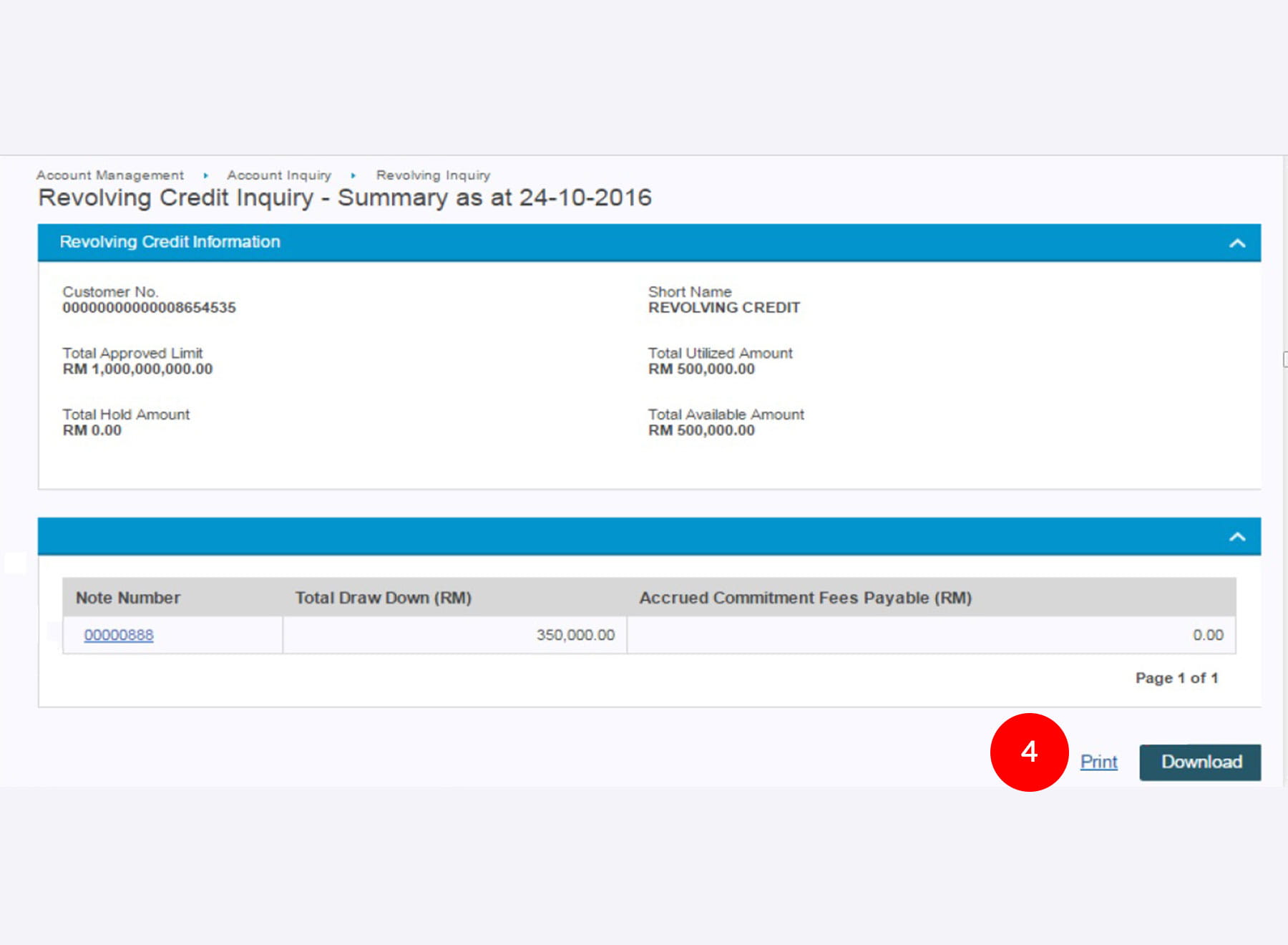1288x945 pixels.
Task: Click the 350,000.00 draw down cell
Action: coord(575,635)
